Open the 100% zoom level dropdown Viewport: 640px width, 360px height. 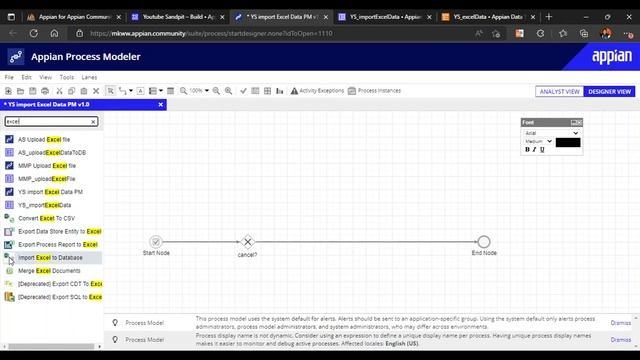pyautogui.click(x=207, y=91)
